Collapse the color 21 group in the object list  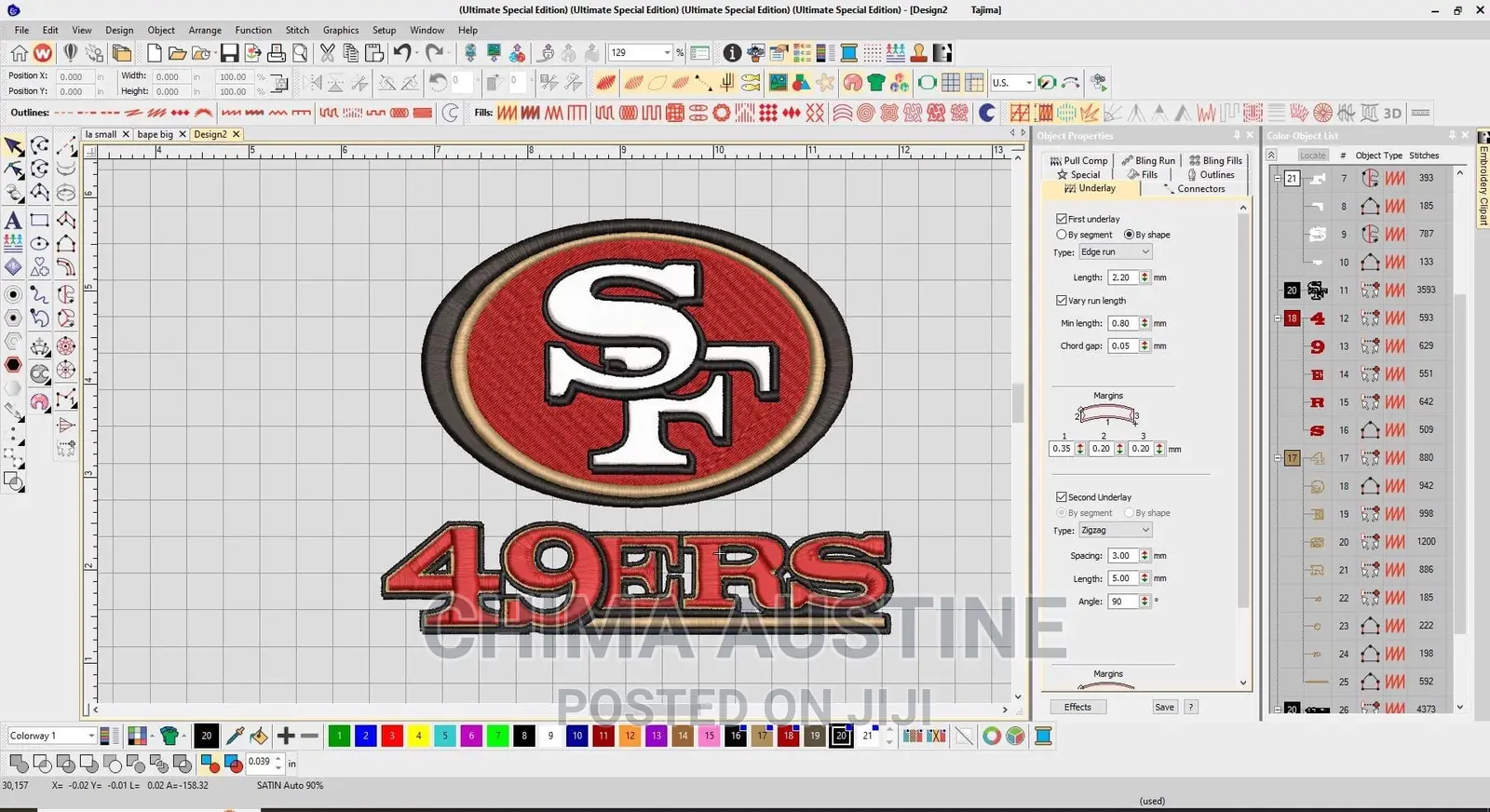[1278, 178]
